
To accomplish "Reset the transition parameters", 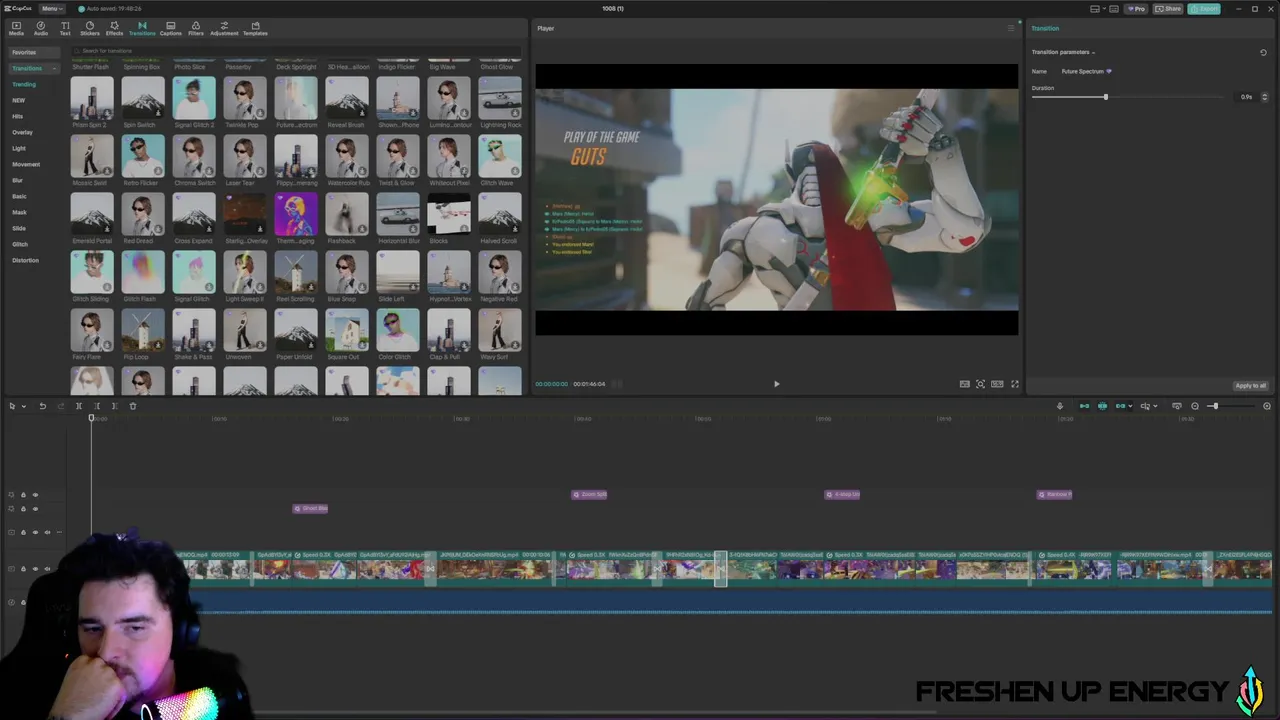I will (x=1263, y=52).
